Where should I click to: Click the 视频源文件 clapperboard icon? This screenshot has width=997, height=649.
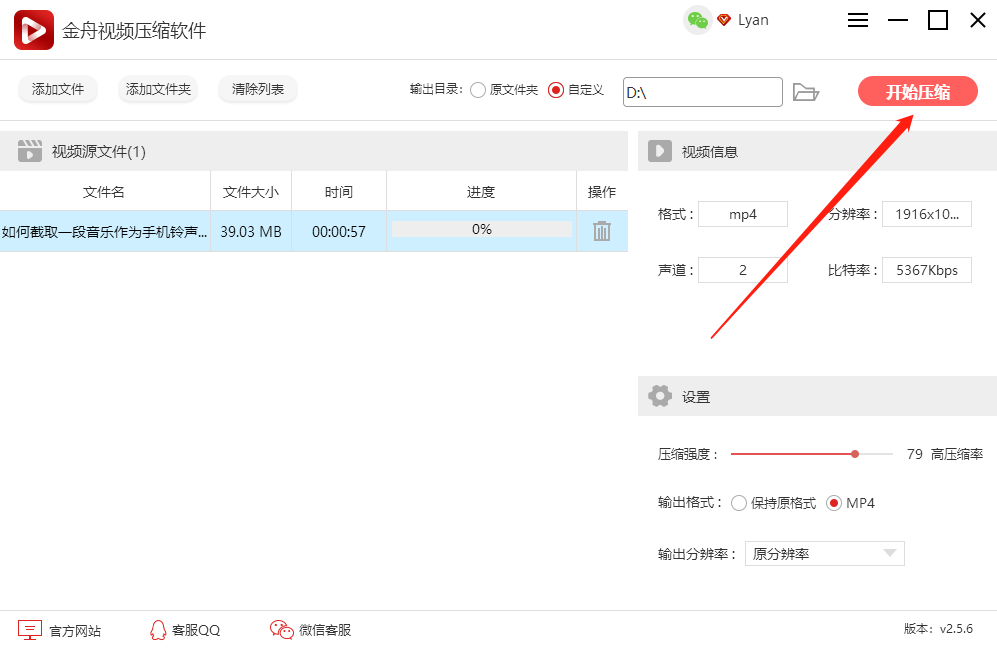(x=30, y=151)
